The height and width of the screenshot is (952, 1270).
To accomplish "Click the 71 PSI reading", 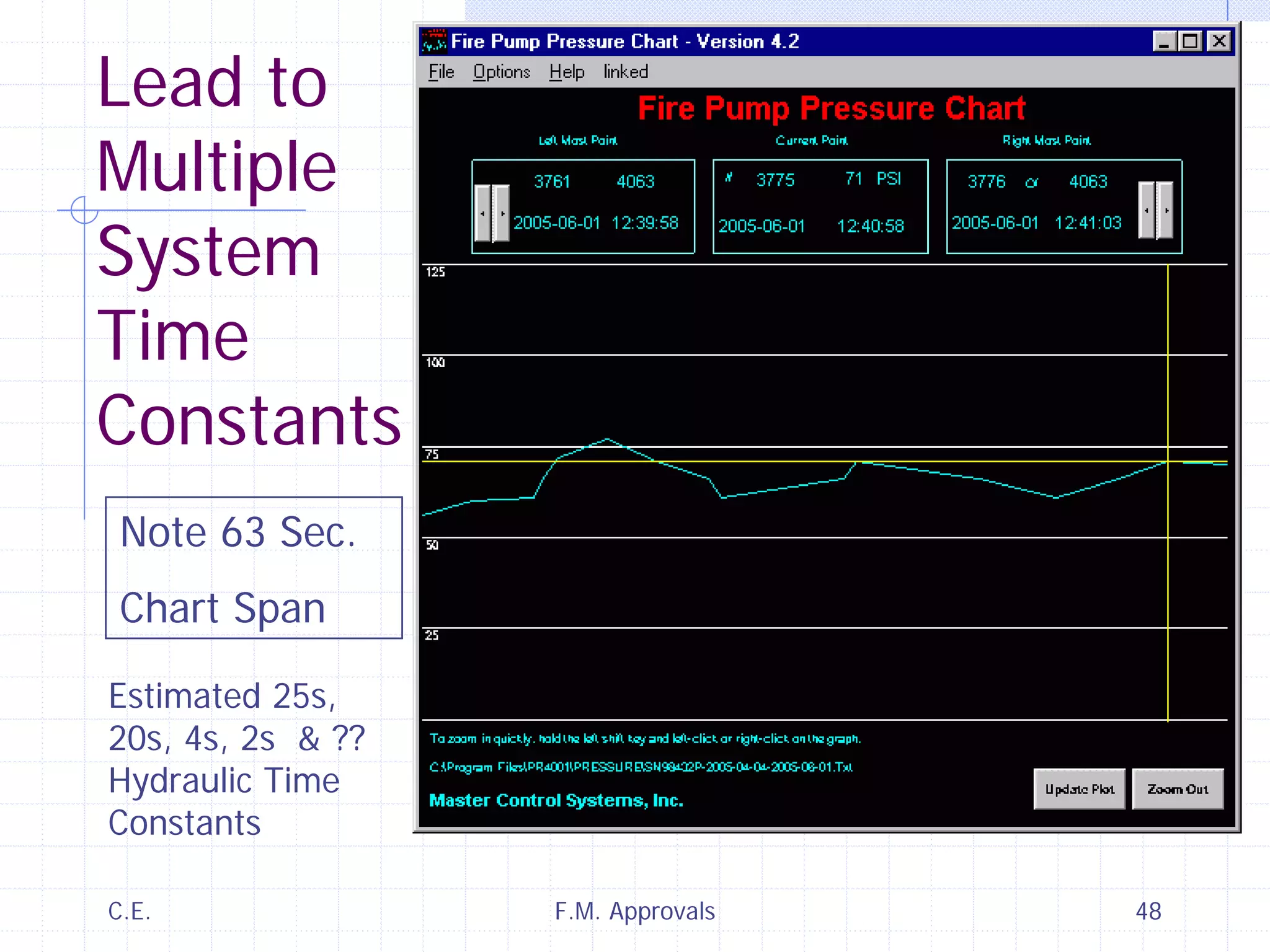I will coord(873,178).
